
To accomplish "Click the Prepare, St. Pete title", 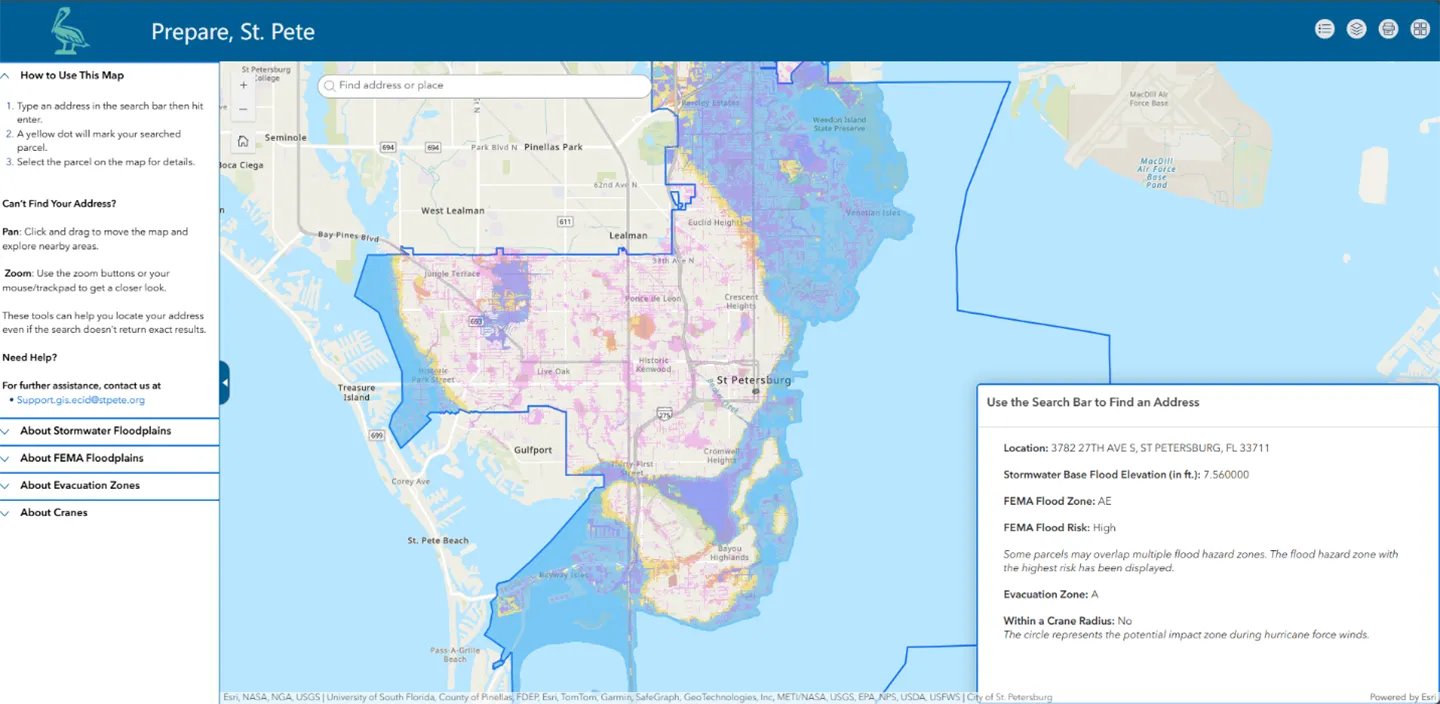I will tap(232, 31).
